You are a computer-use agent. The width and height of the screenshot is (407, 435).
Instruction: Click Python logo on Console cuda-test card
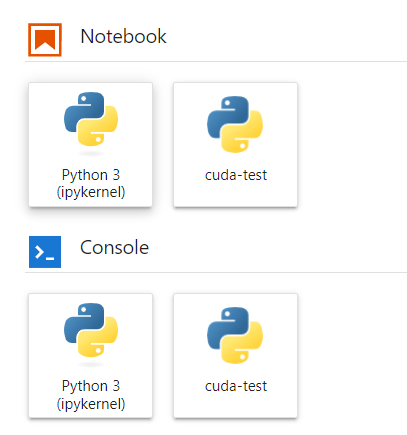pos(235,335)
